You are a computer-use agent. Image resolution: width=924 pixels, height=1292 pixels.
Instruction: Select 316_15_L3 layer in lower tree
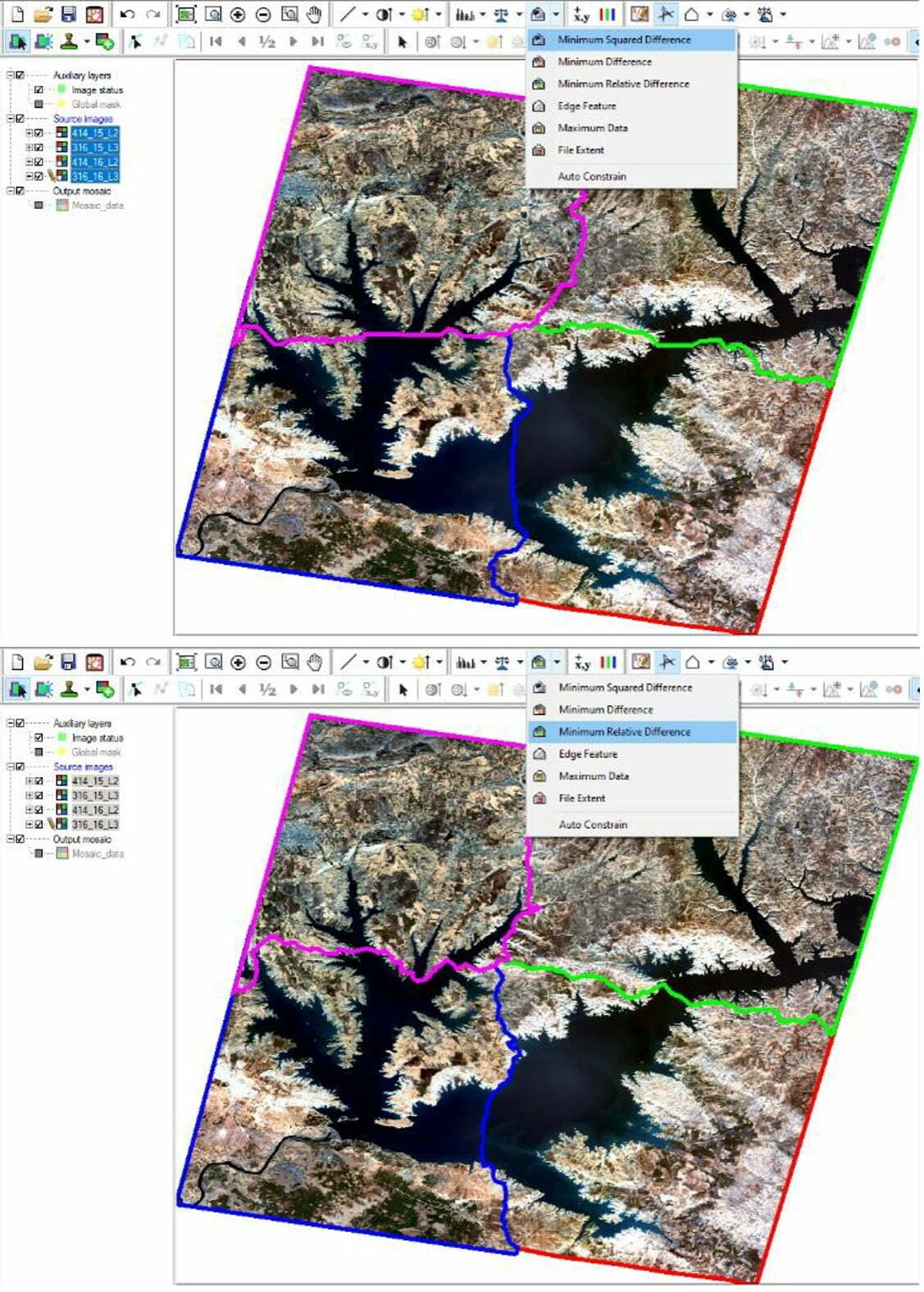[x=95, y=795]
